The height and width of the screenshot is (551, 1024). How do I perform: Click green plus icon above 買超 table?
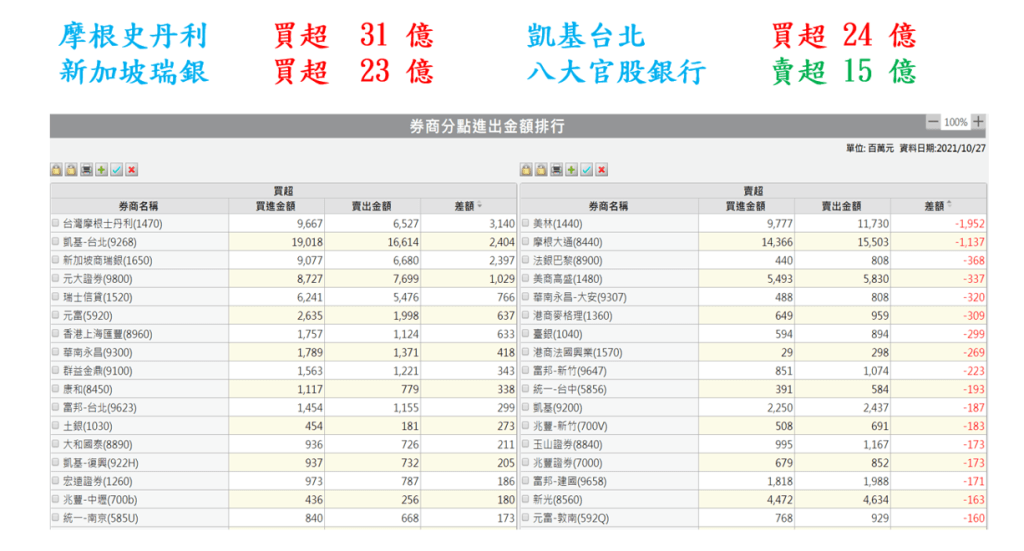102,170
